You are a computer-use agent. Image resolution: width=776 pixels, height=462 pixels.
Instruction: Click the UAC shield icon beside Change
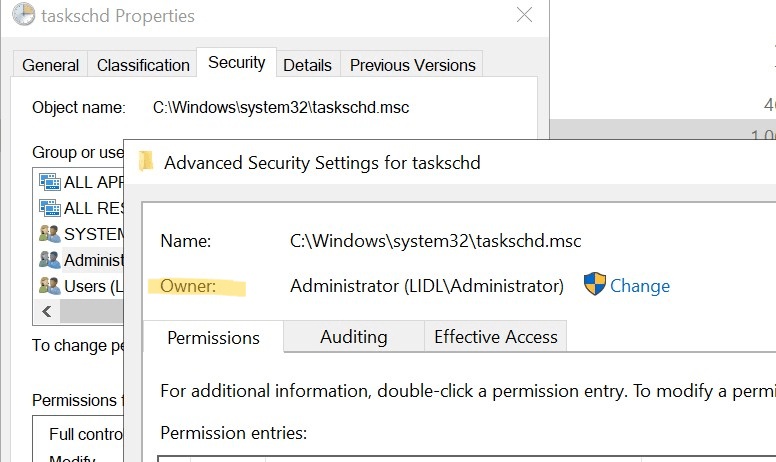[595, 285]
